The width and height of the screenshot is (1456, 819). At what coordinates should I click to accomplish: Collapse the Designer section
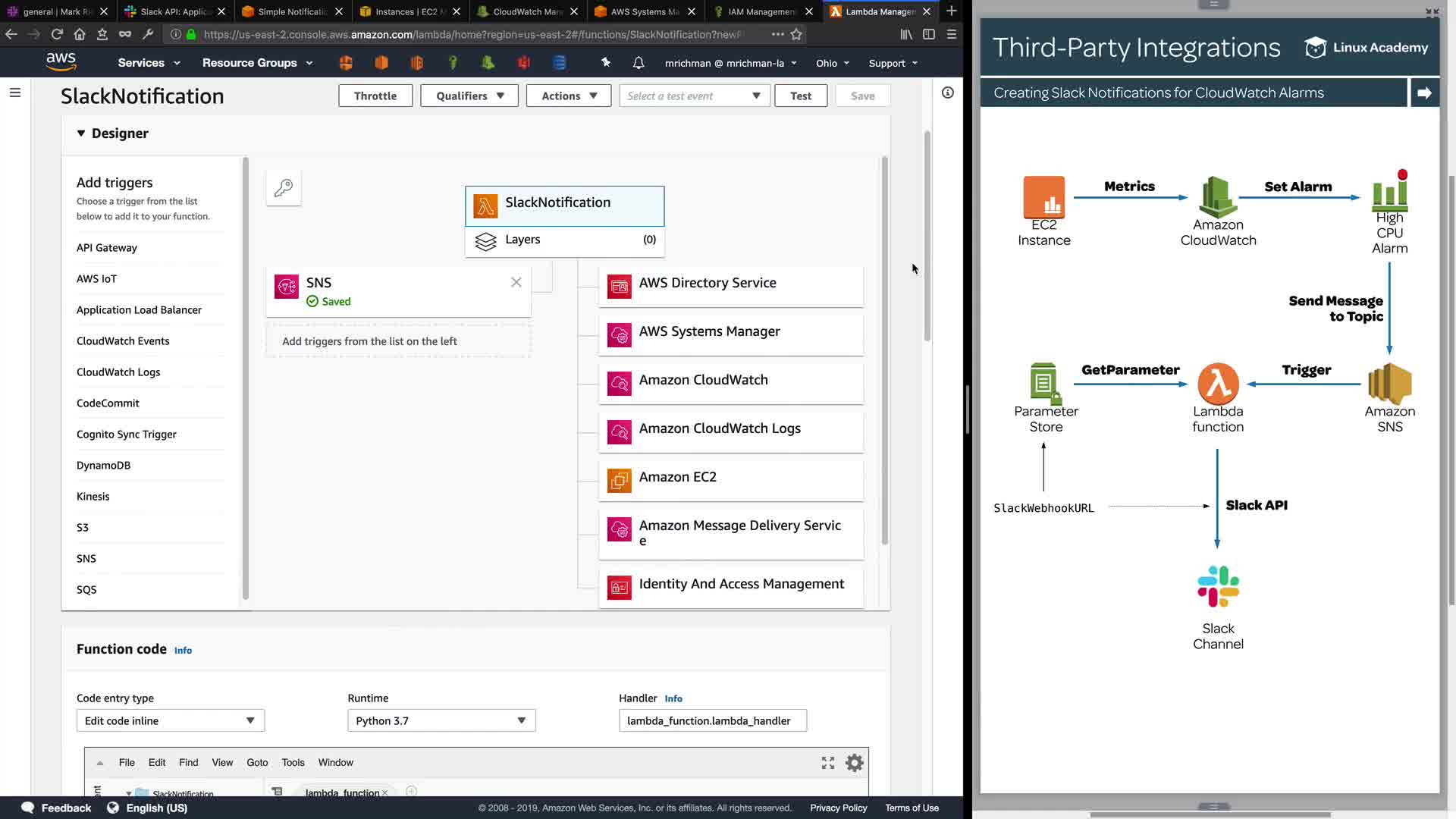(x=81, y=133)
